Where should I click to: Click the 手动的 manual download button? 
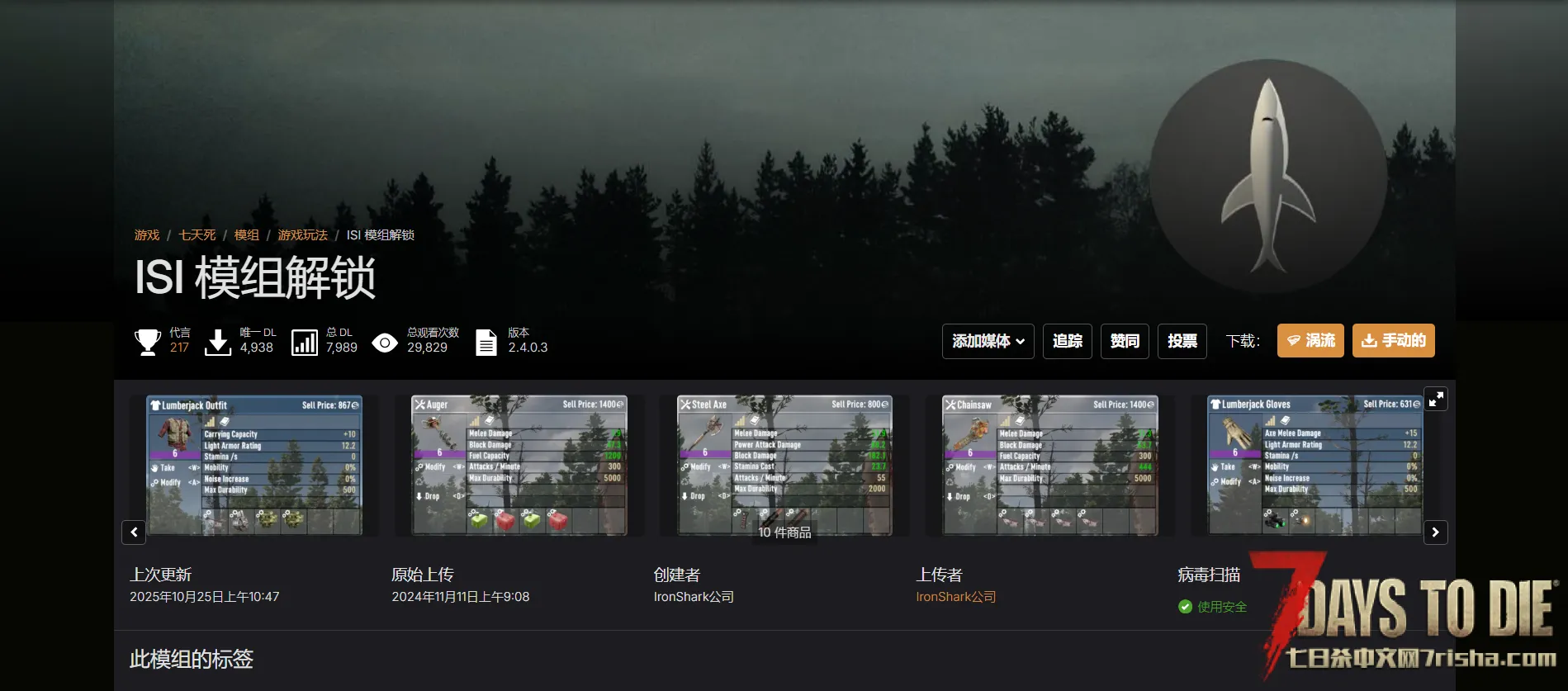[x=1393, y=341]
